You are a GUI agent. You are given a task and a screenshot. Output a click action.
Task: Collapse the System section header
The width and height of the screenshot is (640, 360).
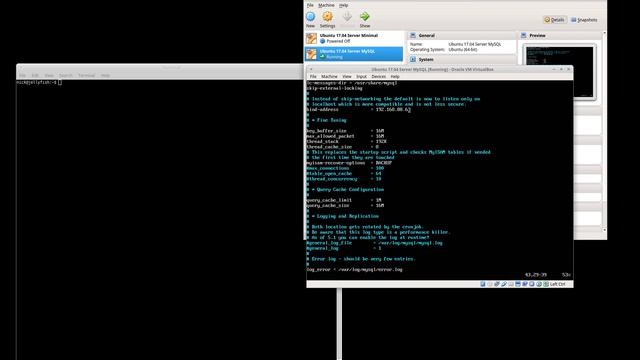pyautogui.click(x=461, y=60)
